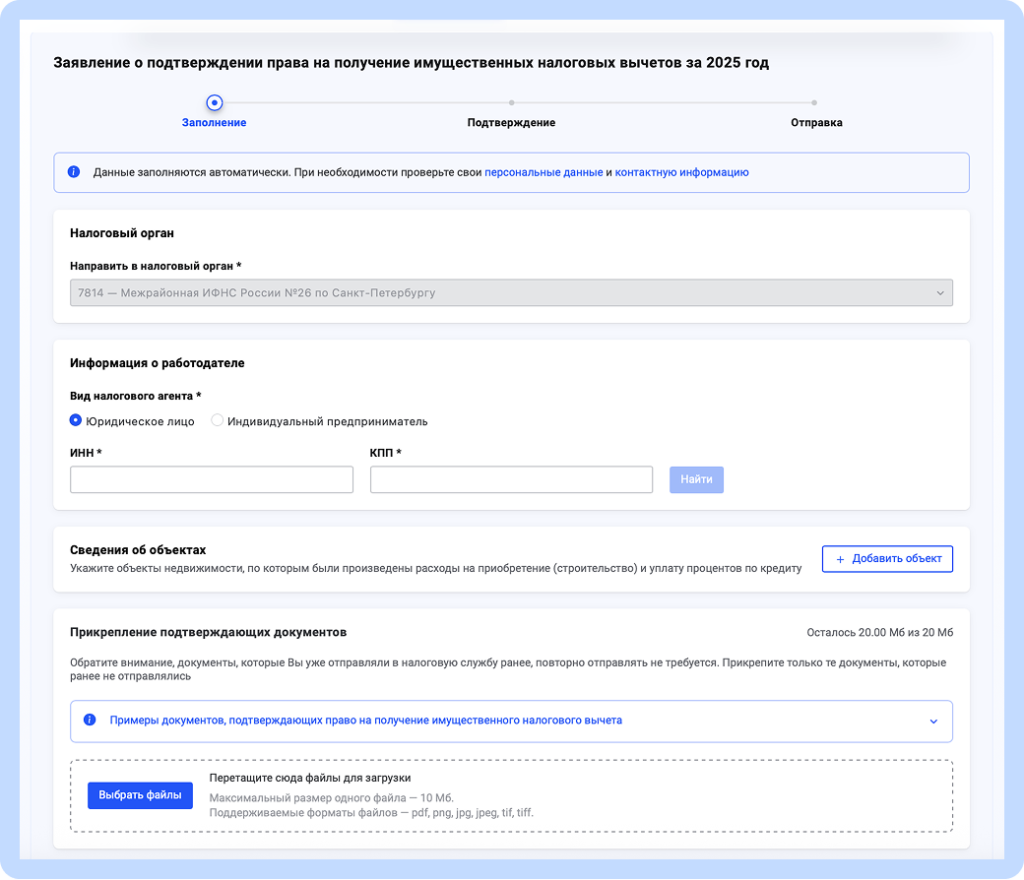Select the Индивидуальный предприниматель radio button
Image resolution: width=1024 pixels, height=880 pixels.
coord(217,421)
